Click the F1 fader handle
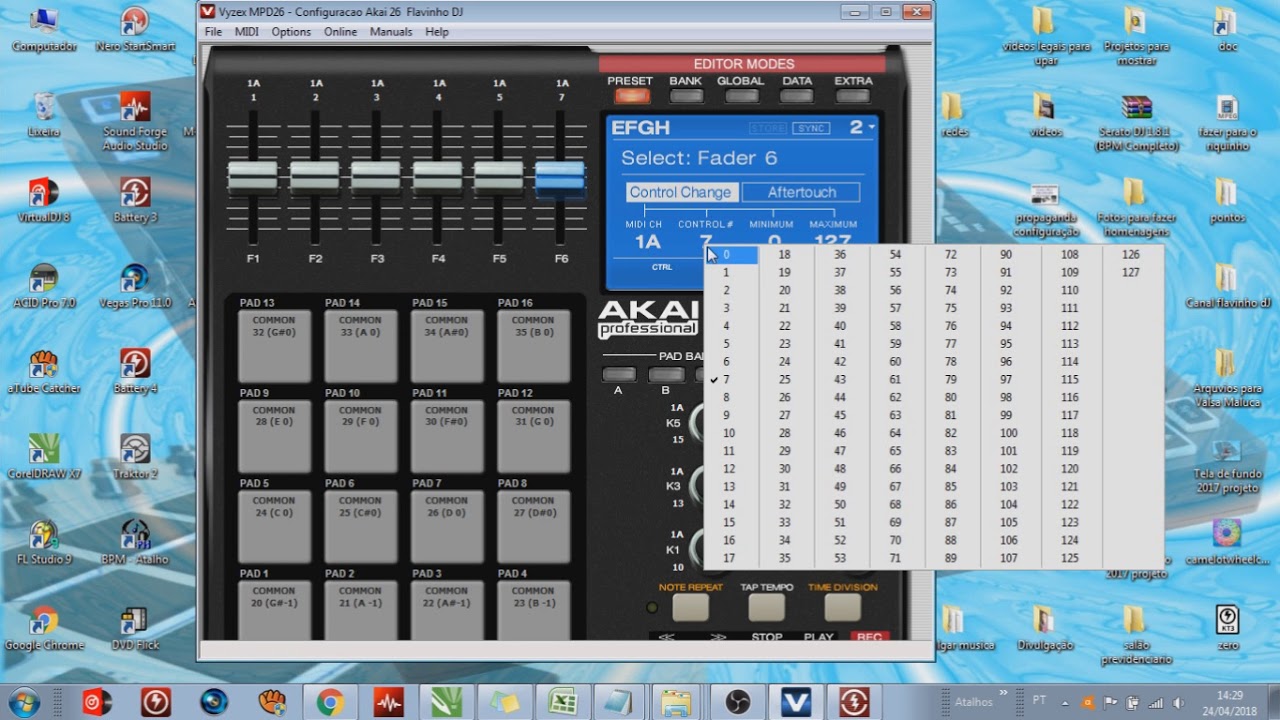Screen dimensions: 1280x720 253,176
